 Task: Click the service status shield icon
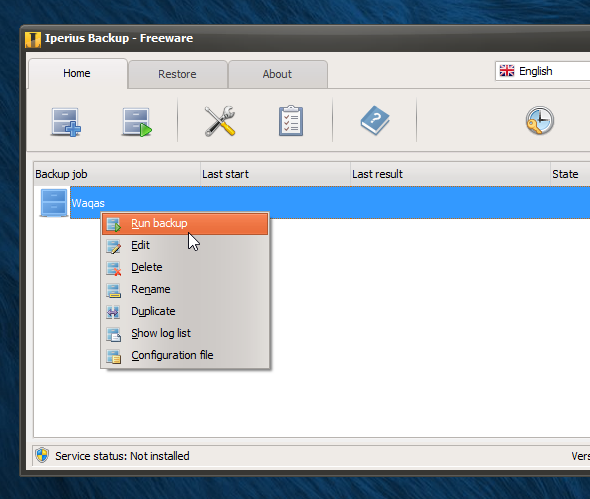[42, 455]
